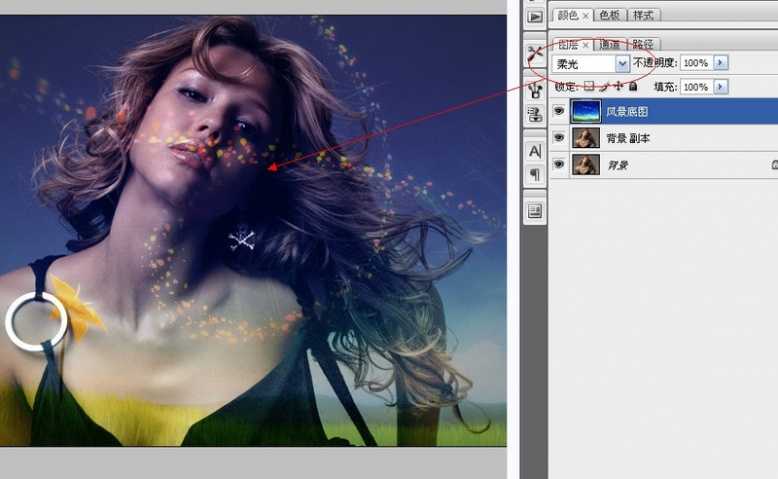778x479 pixels.
Task: Click lock icon on 背景 layer
Action: tap(775, 164)
